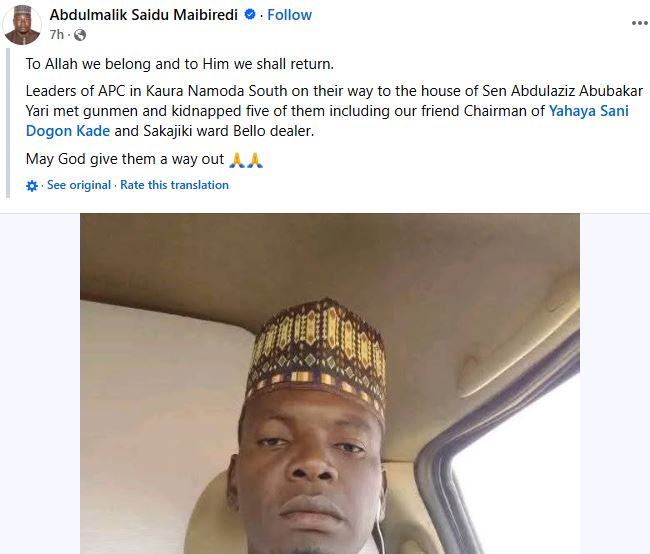The height and width of the screenshot is (554, 650).
Task: Open Abdulmalik Saidu Maibiredi's profile picture
Action: 22,24
